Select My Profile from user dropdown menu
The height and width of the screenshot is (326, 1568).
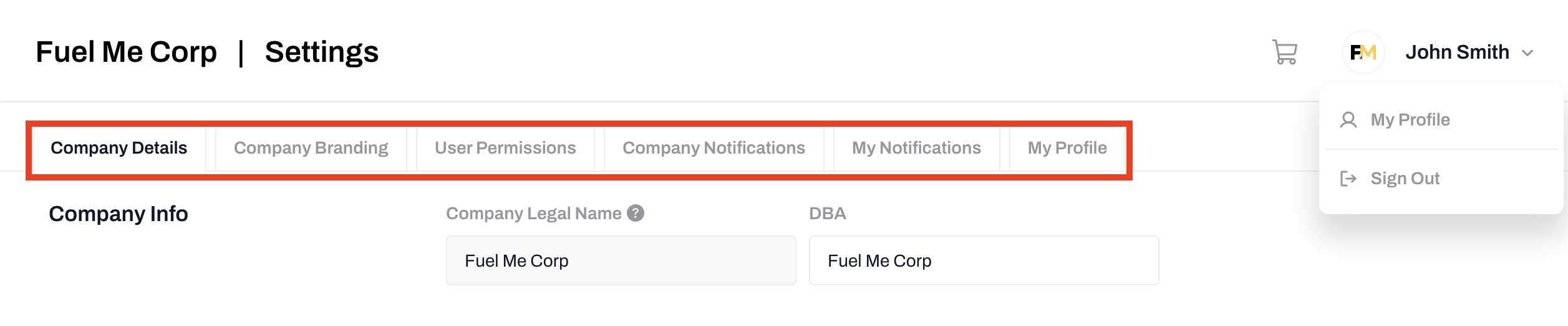[x=1410, y=120]
